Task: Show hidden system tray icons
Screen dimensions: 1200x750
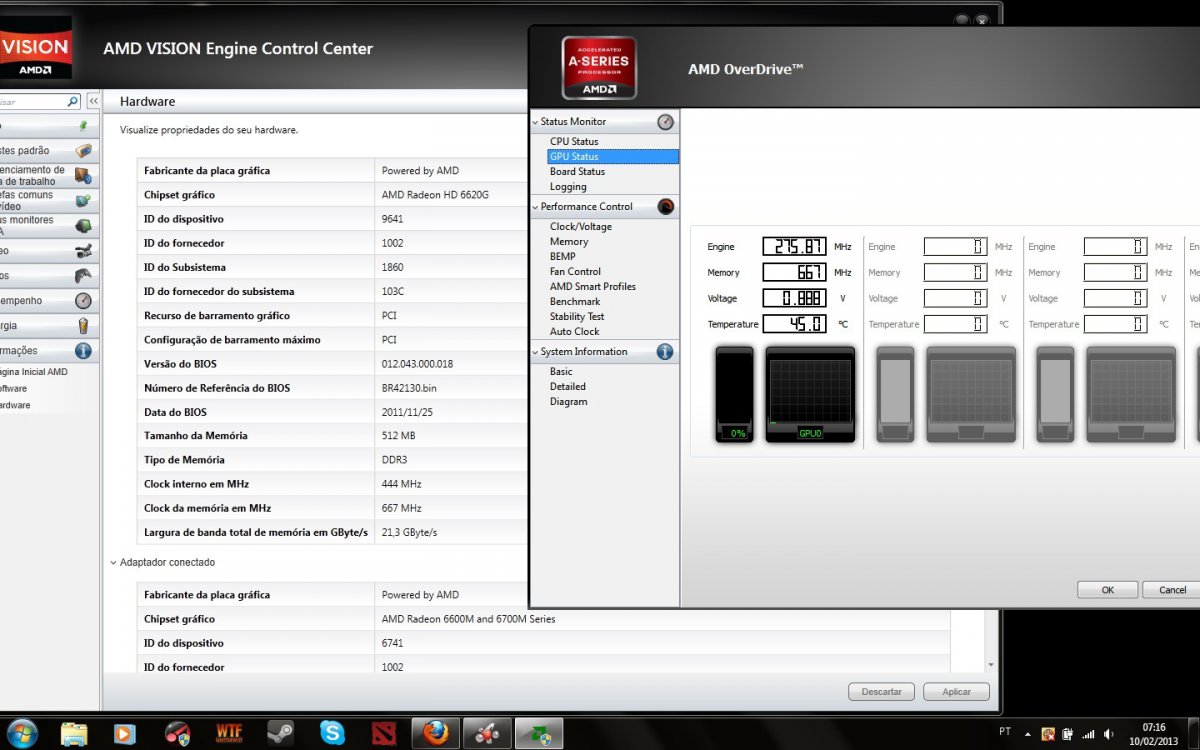Action: click(1028, 734)
